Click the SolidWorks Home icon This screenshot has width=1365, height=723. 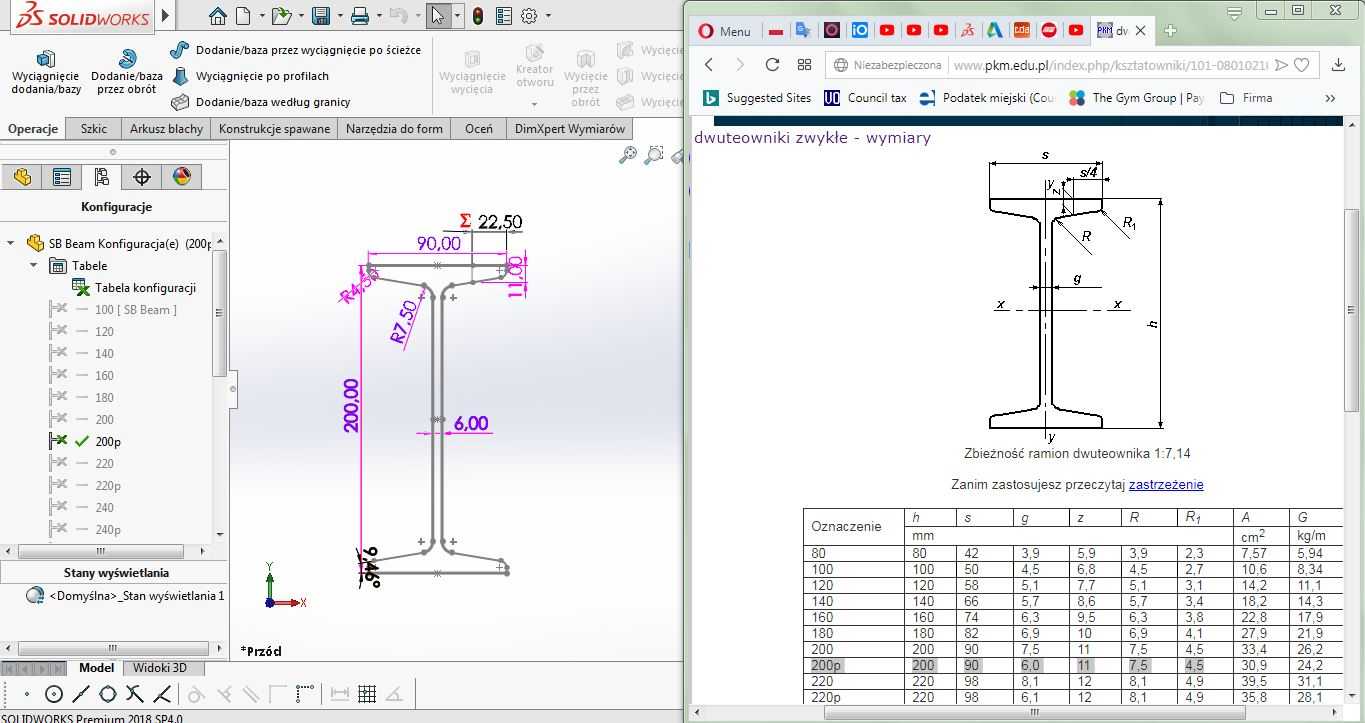pyautogui.click(x=217, y=16)
